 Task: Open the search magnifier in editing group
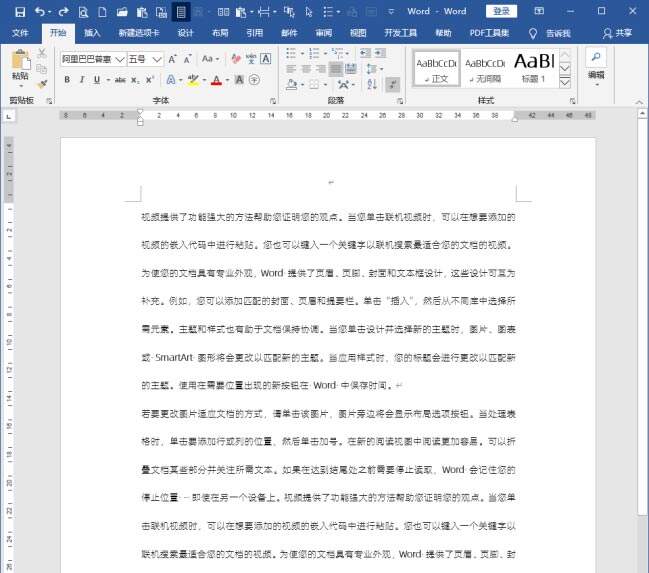(x=596, y=57)
